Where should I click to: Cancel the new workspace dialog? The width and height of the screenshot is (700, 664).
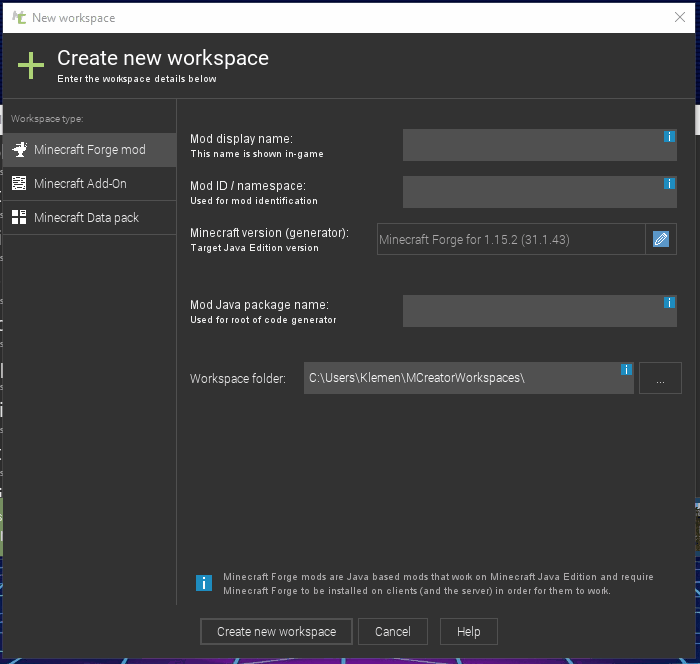[x=393, y=631]
